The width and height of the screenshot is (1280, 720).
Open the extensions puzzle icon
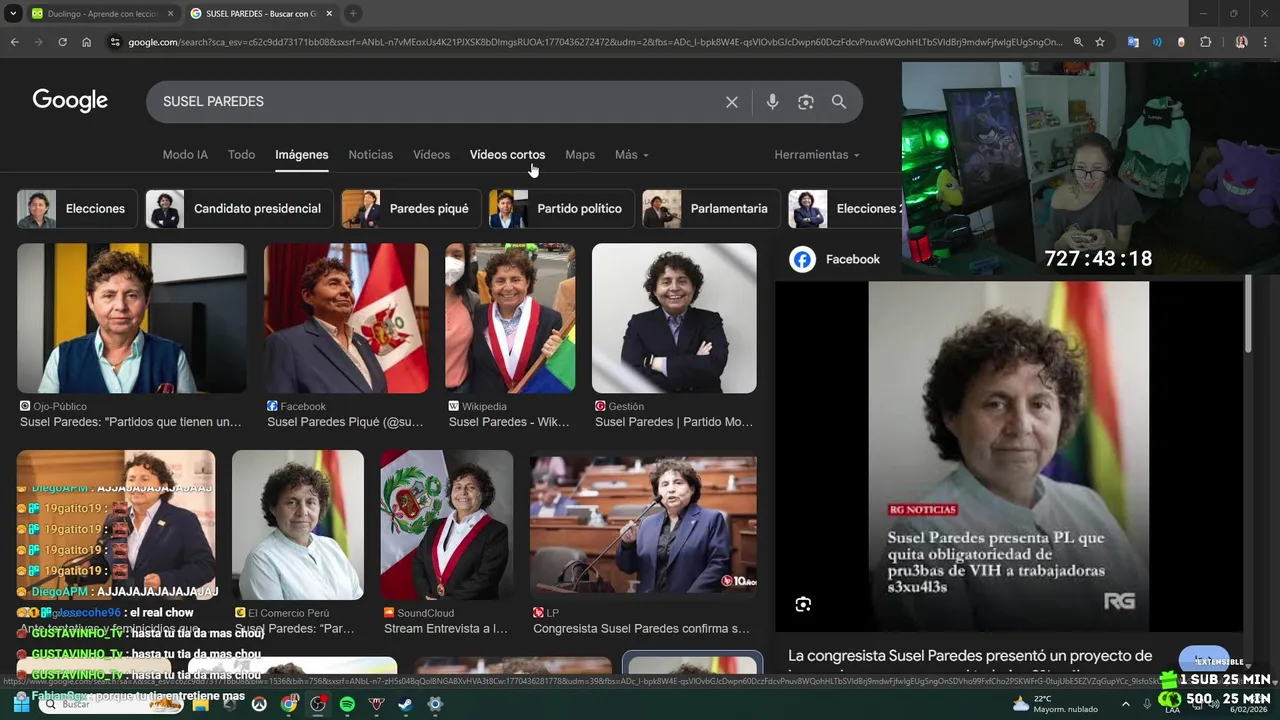[1205, 42]
